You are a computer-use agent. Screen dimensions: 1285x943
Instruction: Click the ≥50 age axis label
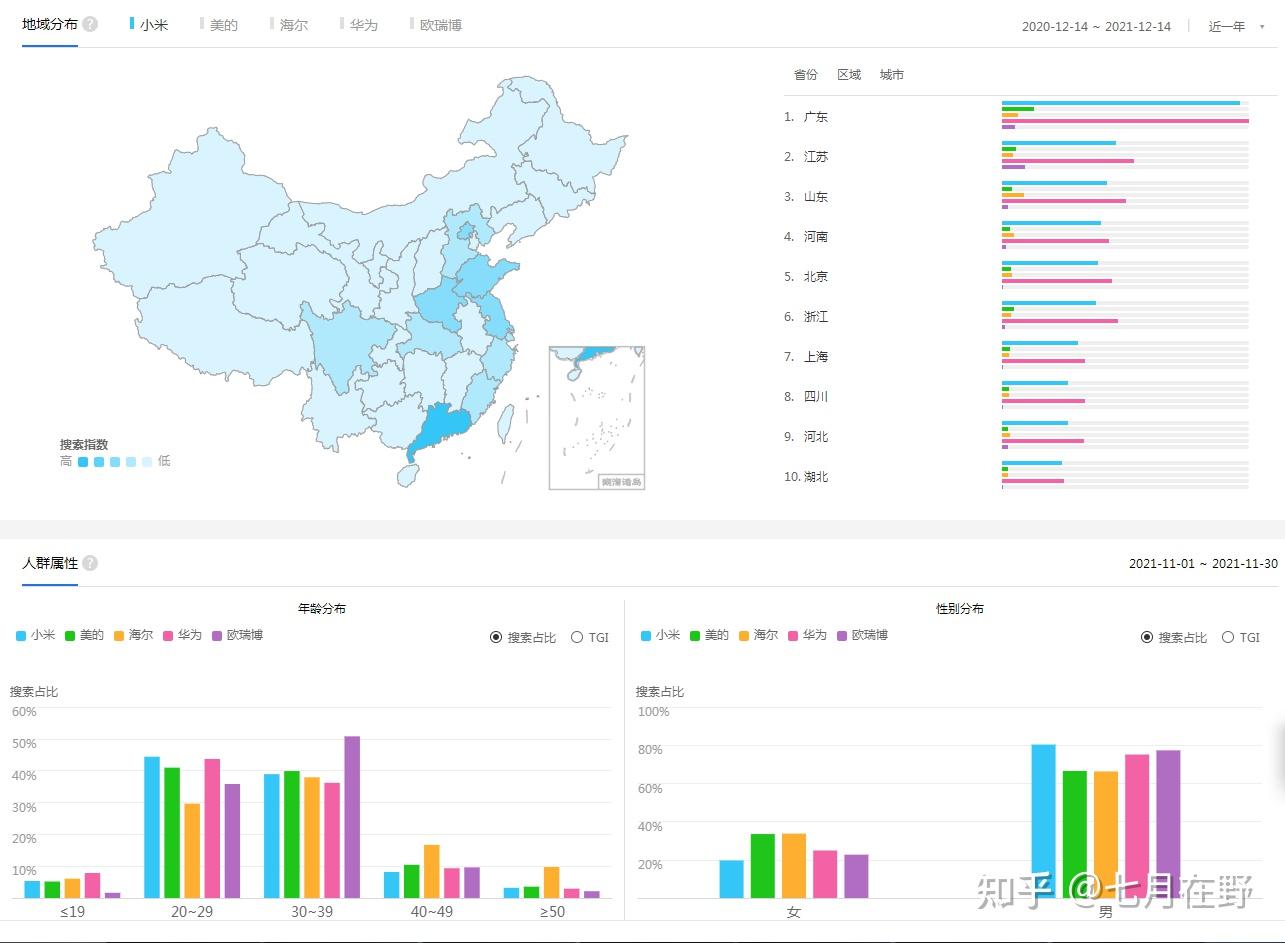(552, 911)
